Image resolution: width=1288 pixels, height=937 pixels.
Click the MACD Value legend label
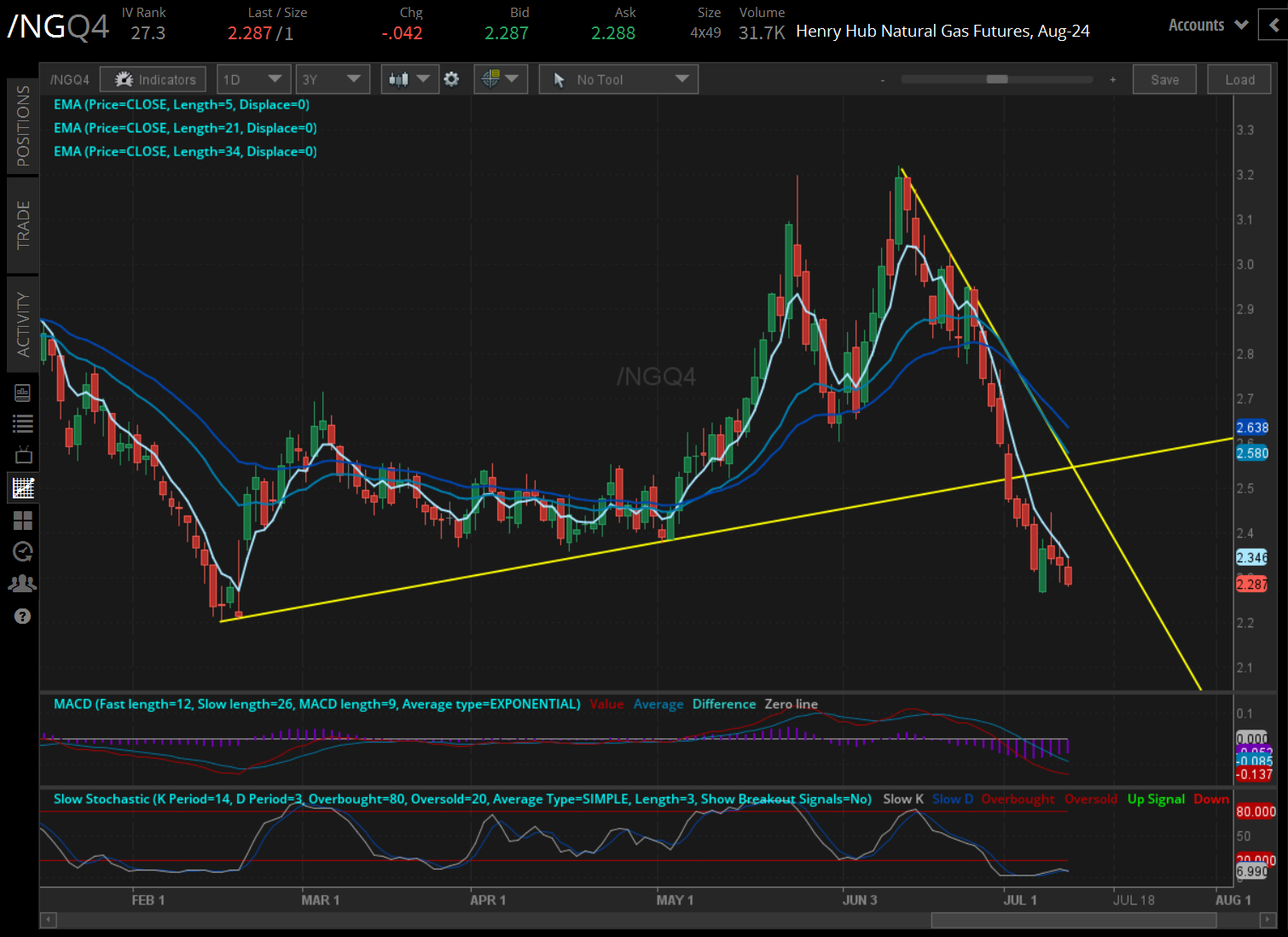[x=606, y=704]
